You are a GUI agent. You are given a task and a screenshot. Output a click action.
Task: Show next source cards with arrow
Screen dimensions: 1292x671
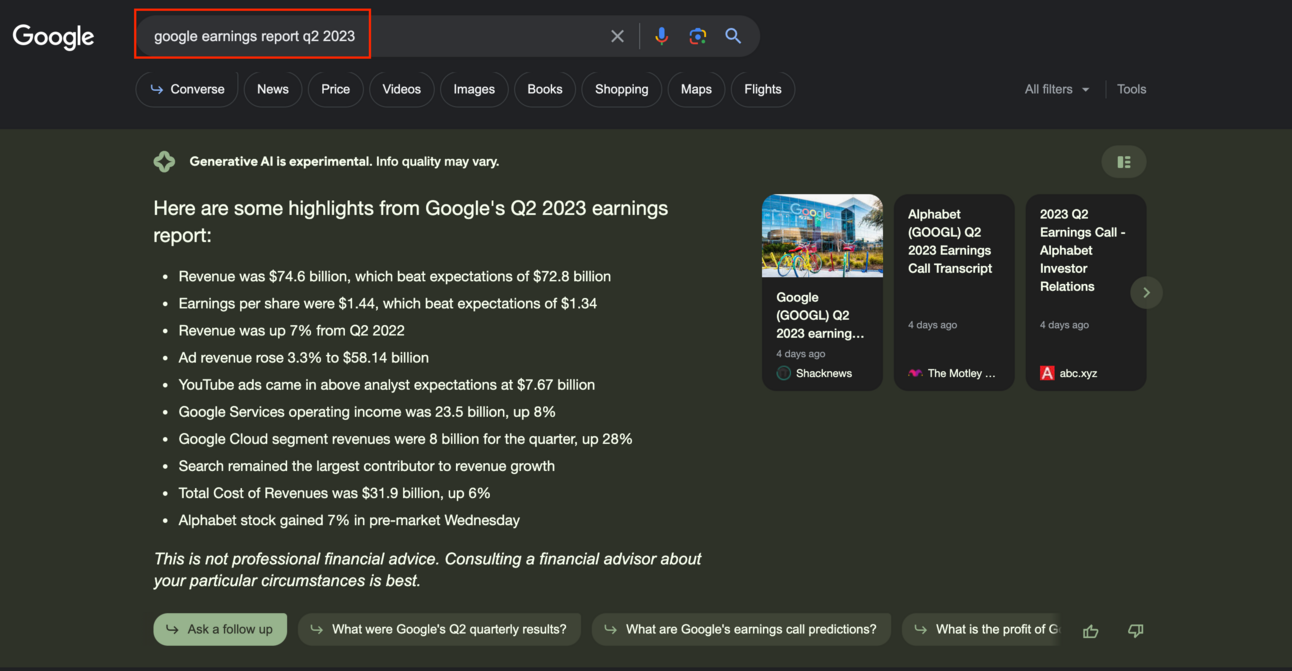point(1146,293)
